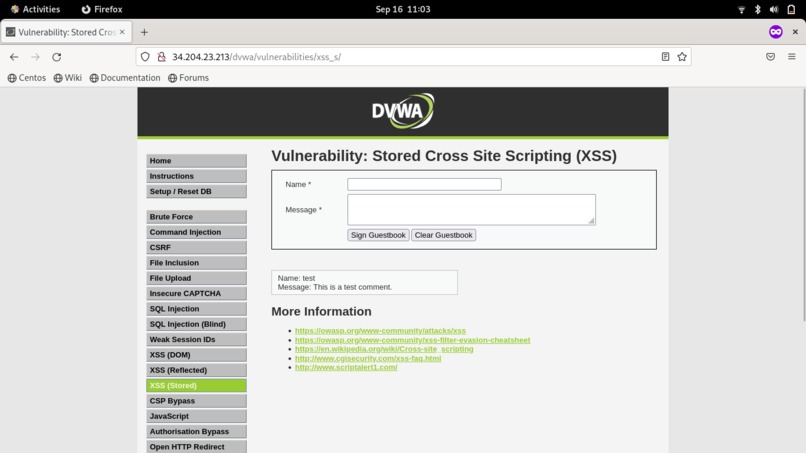The image size is (806, 453).
Task: Click the Message textarea resize handle
Action: [x=591, y=221]
